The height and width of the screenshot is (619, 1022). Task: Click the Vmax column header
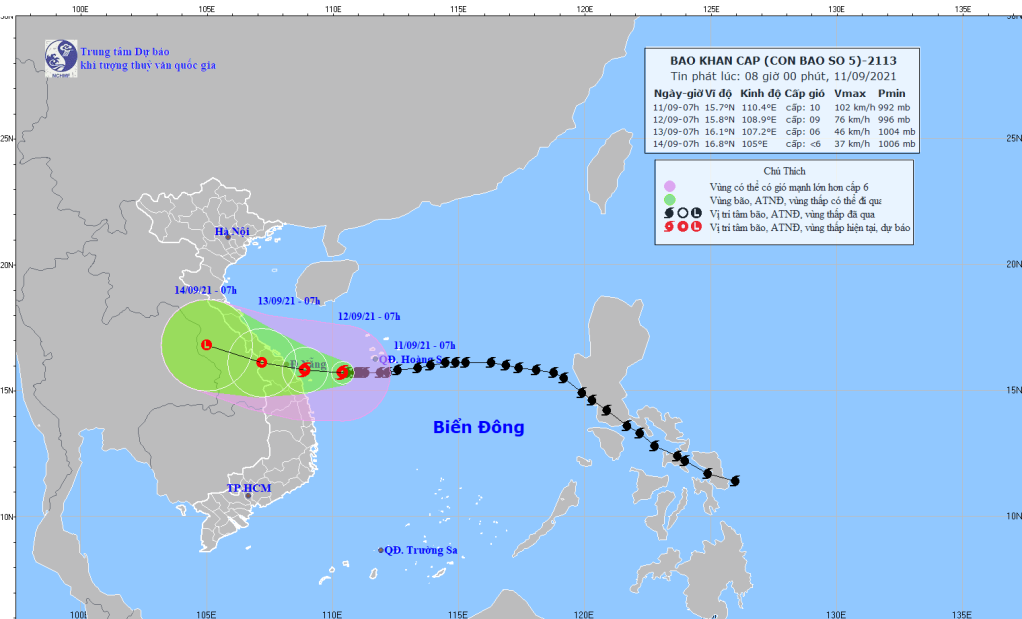[850, 92]
